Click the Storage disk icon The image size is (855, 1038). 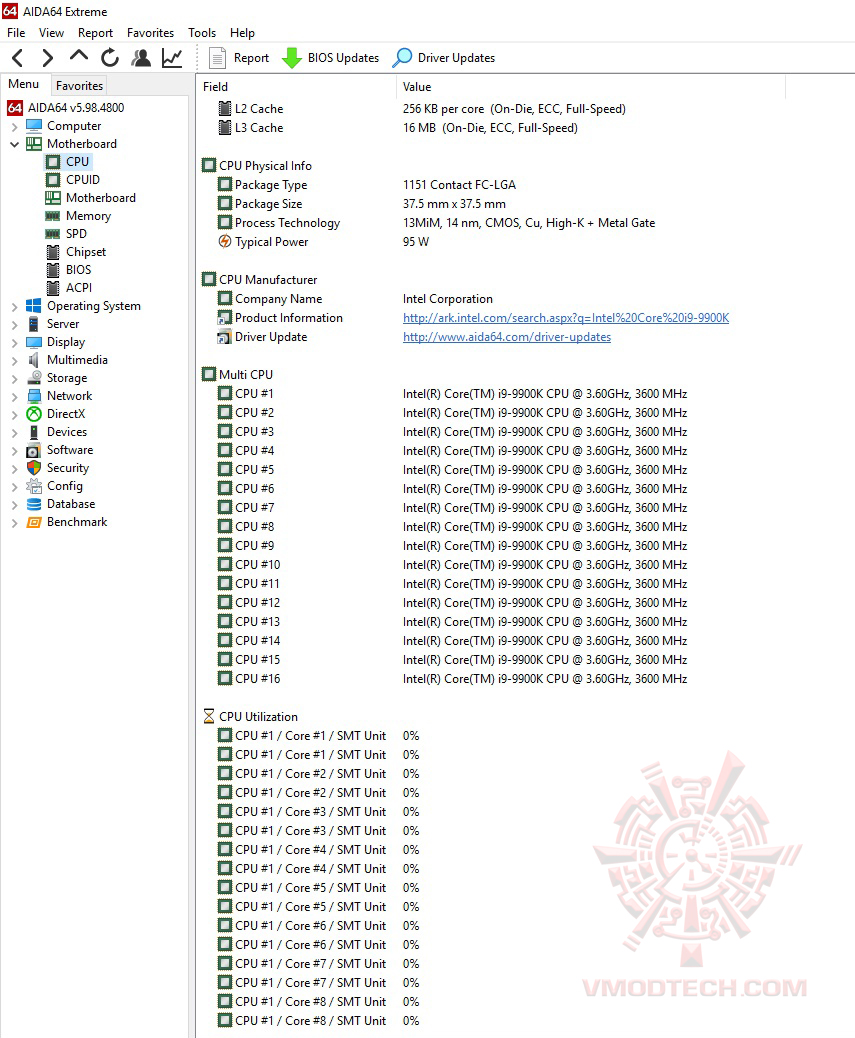[x=34, y=378]
